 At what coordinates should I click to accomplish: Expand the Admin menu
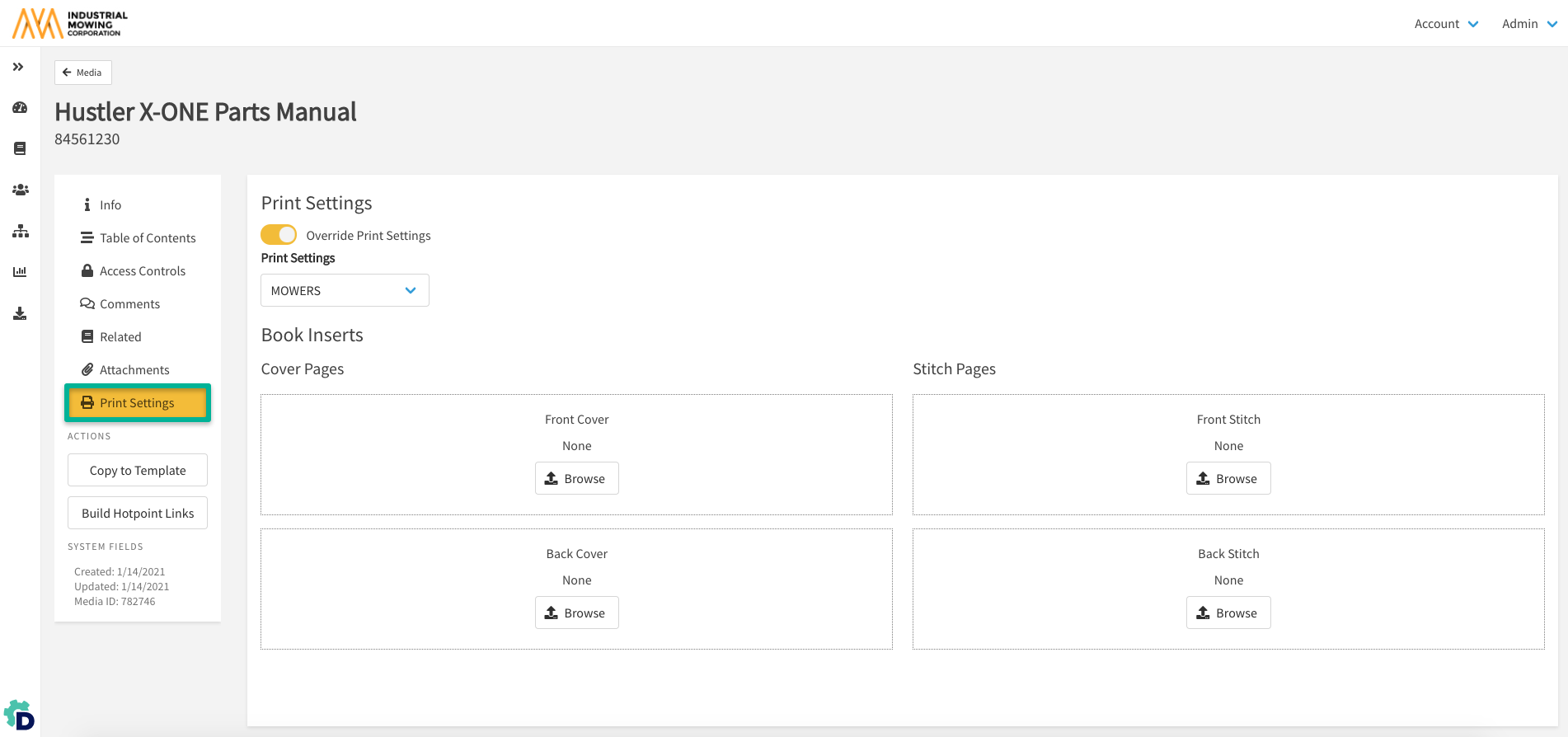click(x=1528, y=24)
